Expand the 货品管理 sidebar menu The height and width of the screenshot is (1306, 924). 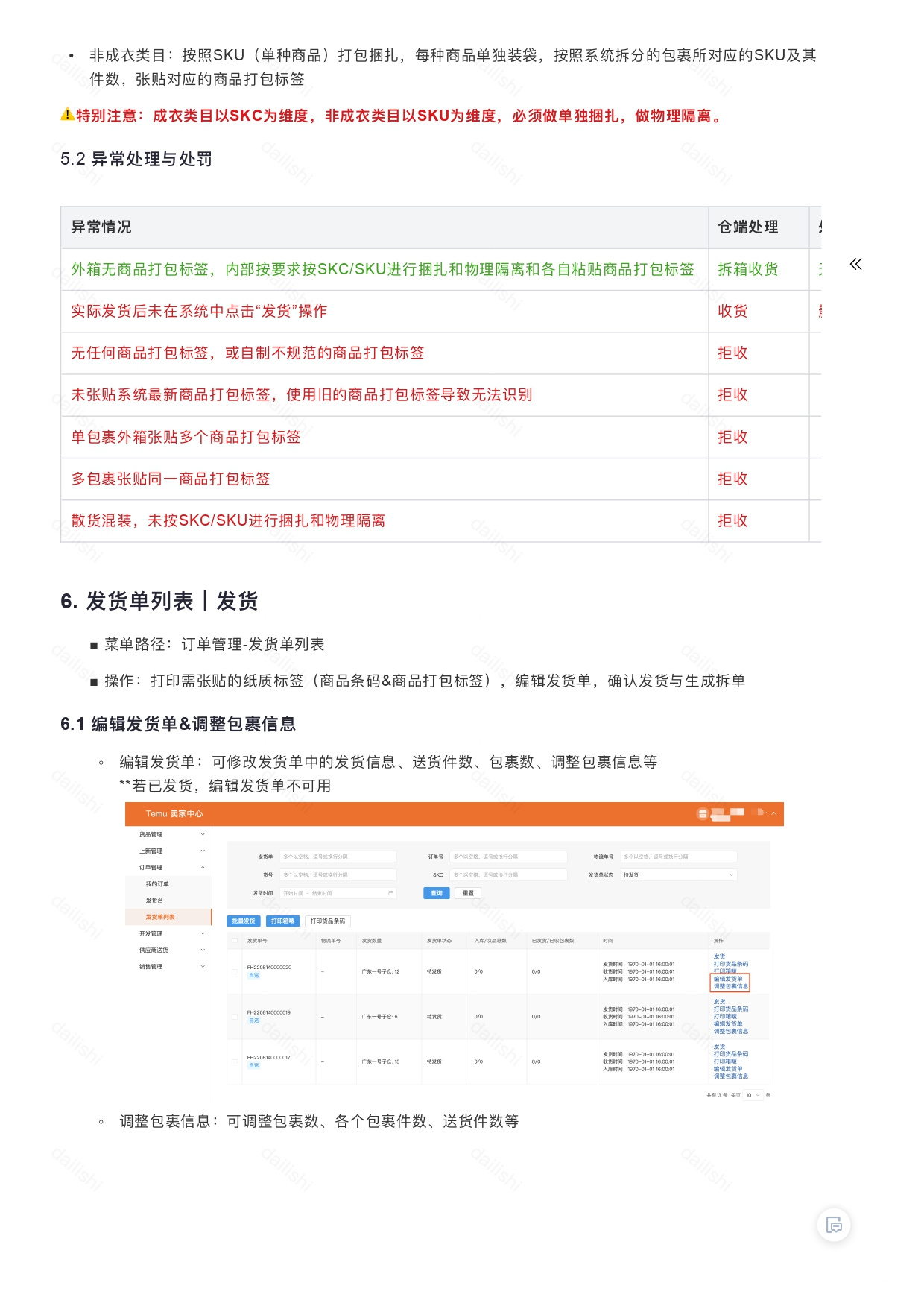[169, 834]
